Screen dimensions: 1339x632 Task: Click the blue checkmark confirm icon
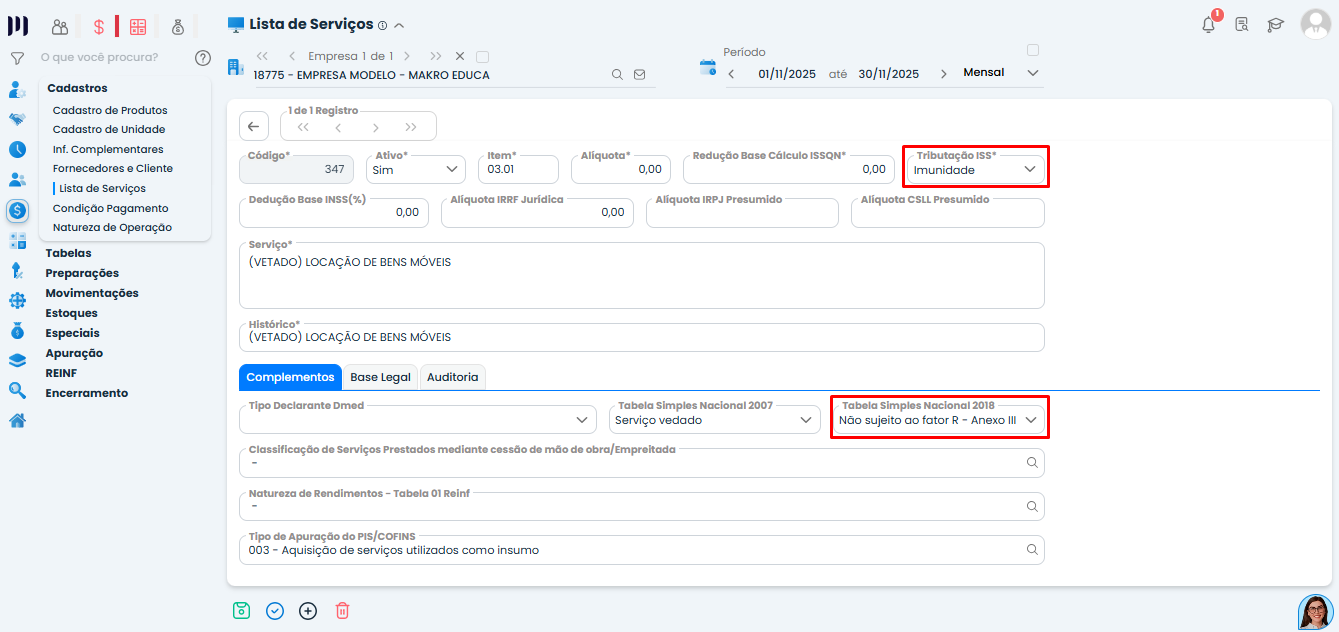(x=275, y=610)
